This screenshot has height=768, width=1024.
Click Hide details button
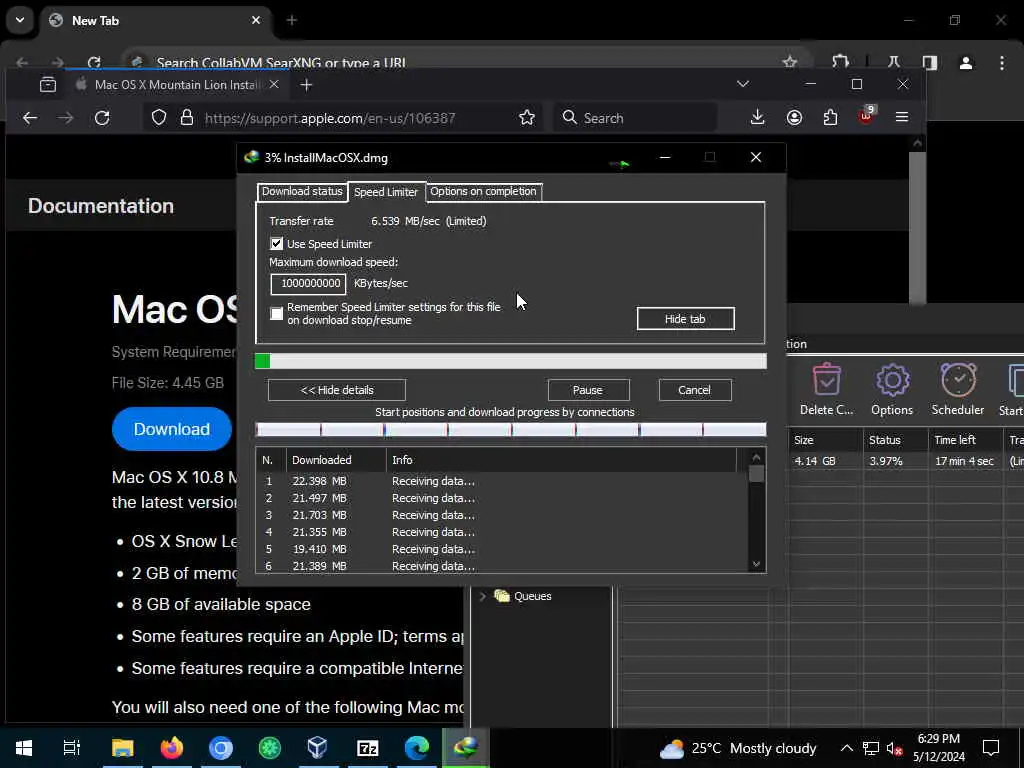click(x=337, y=390)
